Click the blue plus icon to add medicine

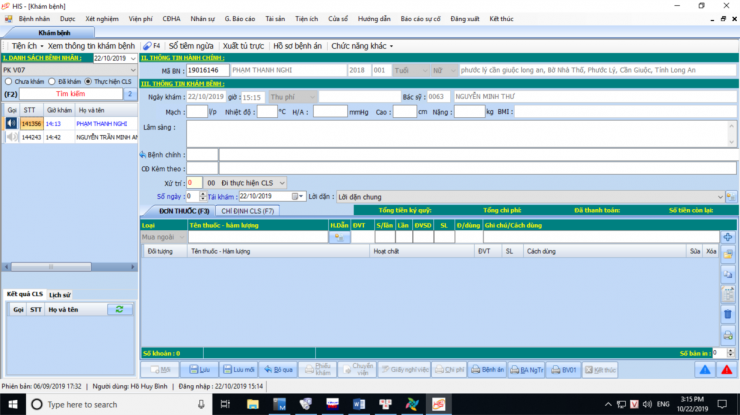click(x=727, y=237)
